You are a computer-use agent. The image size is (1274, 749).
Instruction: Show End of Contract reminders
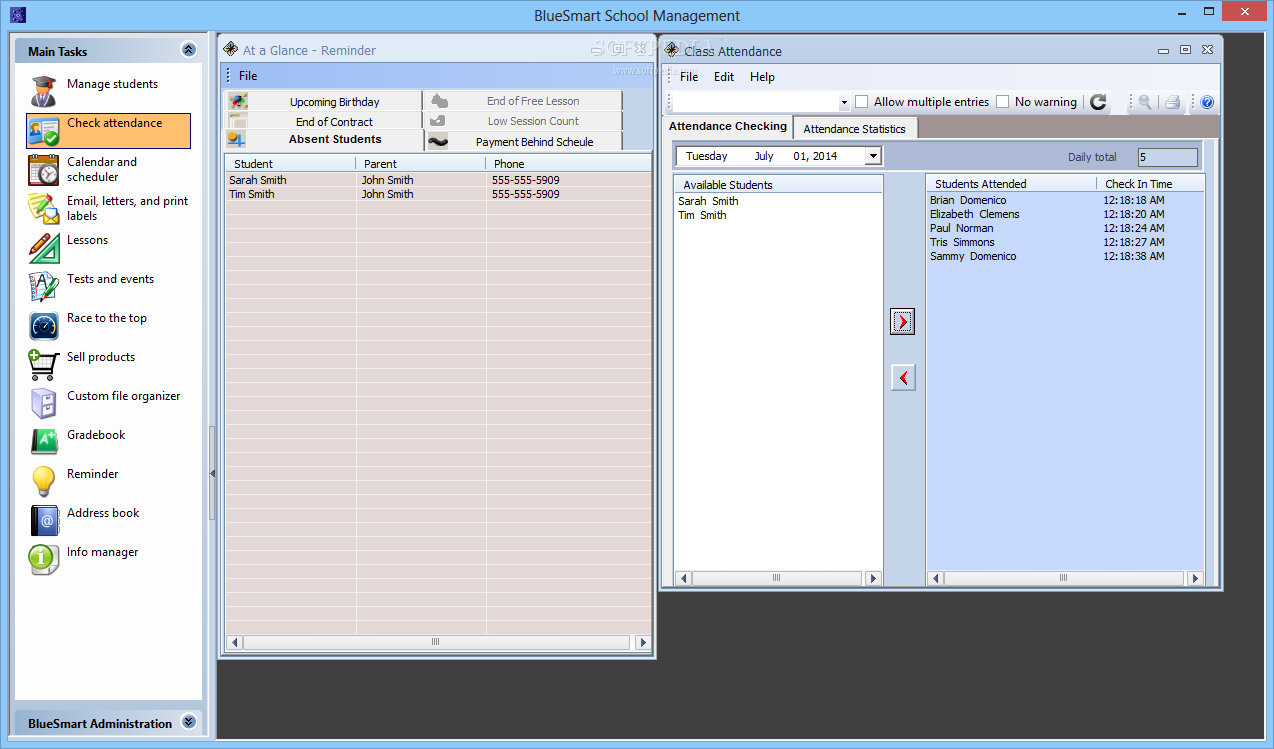pyautogui.click(x=323, y=121)
